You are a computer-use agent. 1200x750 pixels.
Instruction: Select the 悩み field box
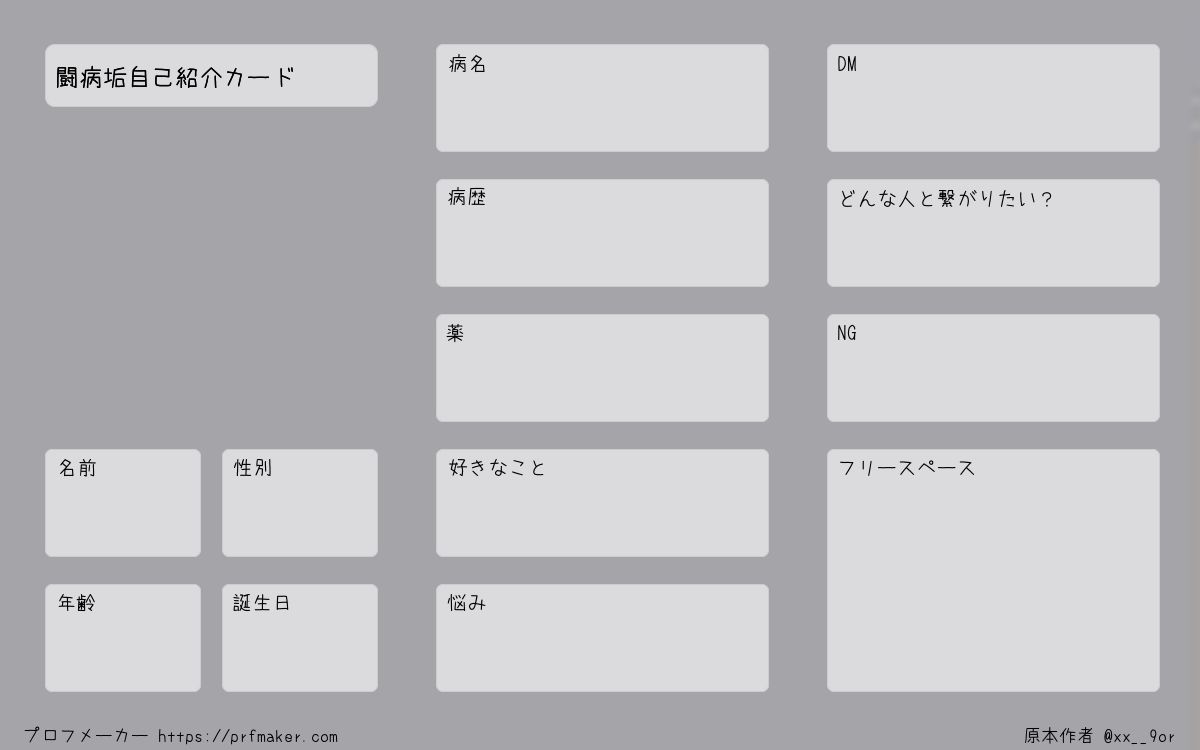pyautogui.click(x=602, y=638)
